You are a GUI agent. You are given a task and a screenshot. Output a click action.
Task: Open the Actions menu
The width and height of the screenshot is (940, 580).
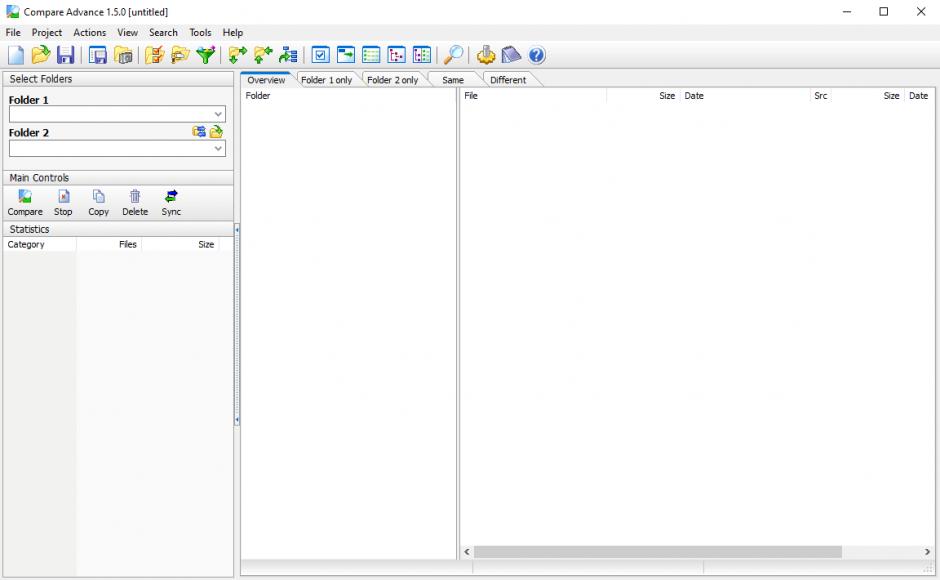[89, 32]
